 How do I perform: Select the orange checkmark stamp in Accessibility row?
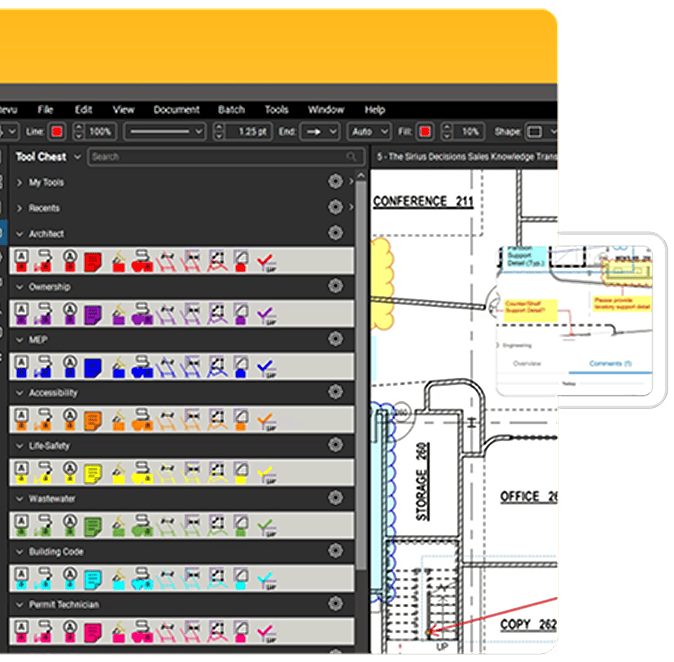tap(267, 422)
